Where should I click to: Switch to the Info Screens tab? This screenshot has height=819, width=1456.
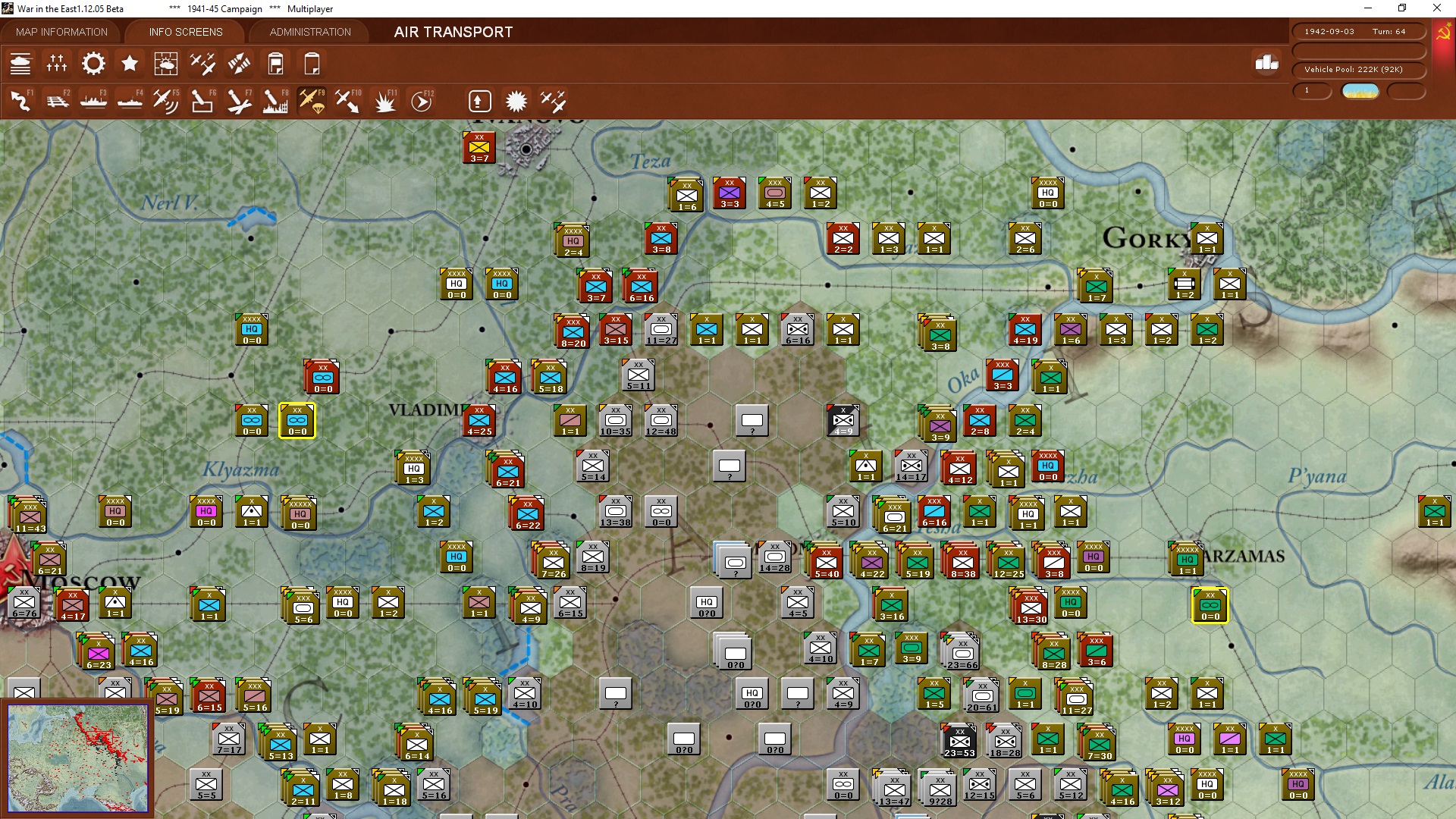[186, 32]
